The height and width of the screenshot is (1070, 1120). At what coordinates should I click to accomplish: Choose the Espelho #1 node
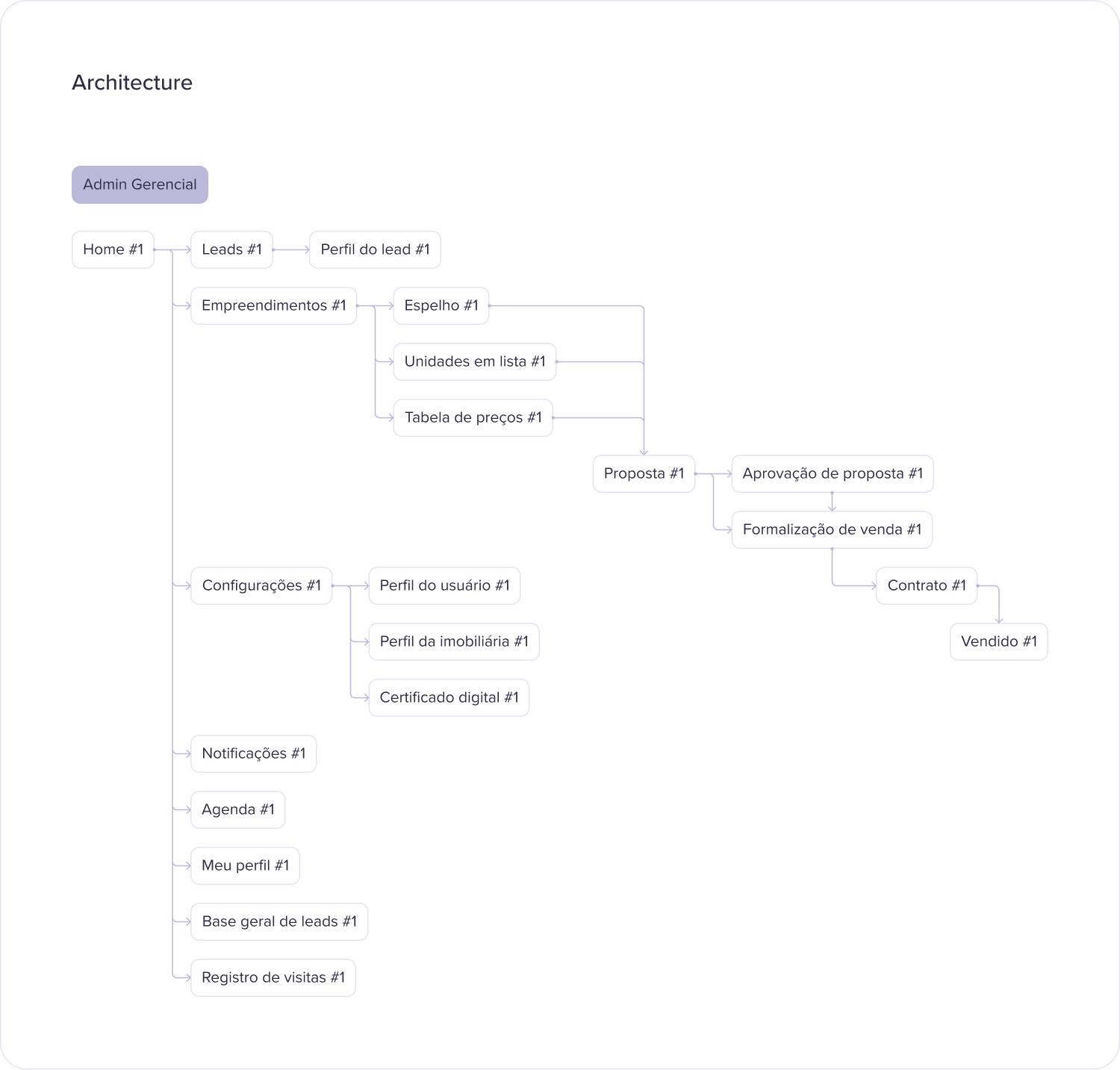pyautogui.click(x=441, y=305)
